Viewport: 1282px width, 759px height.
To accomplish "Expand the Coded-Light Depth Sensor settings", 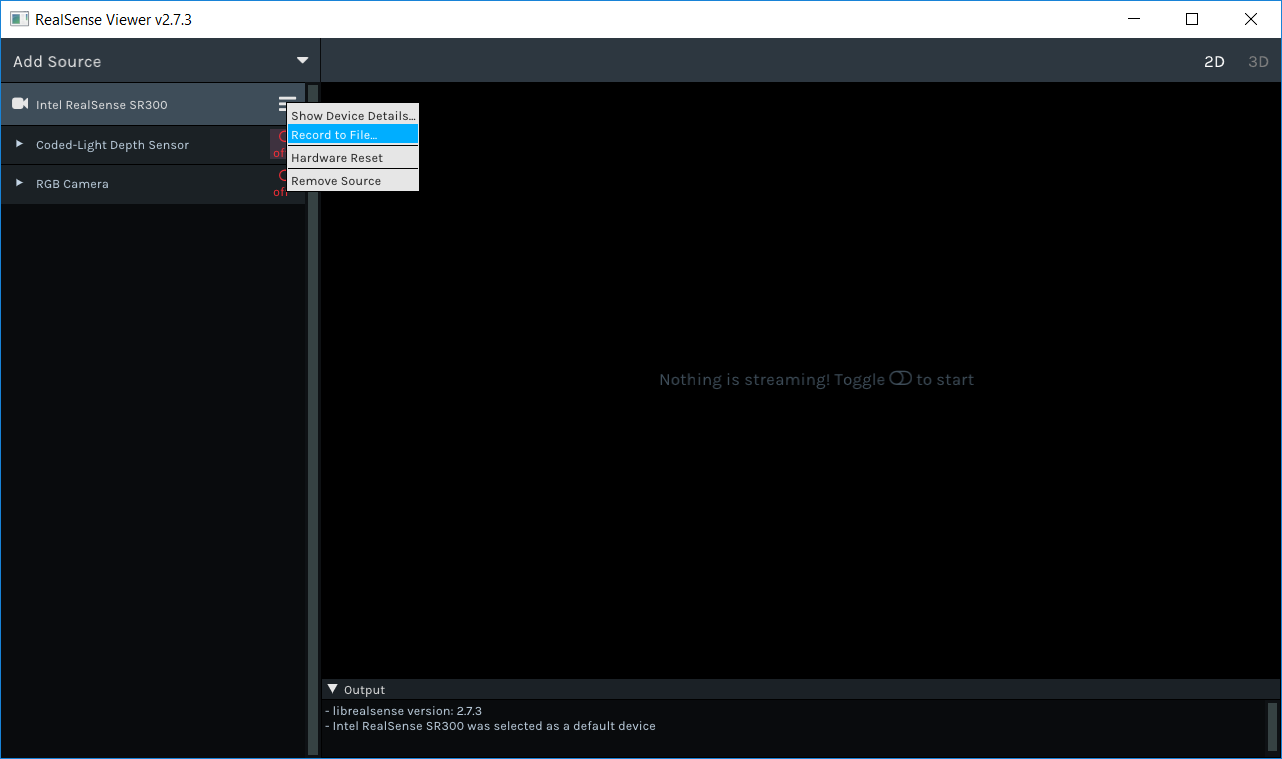I will [19, 144].
